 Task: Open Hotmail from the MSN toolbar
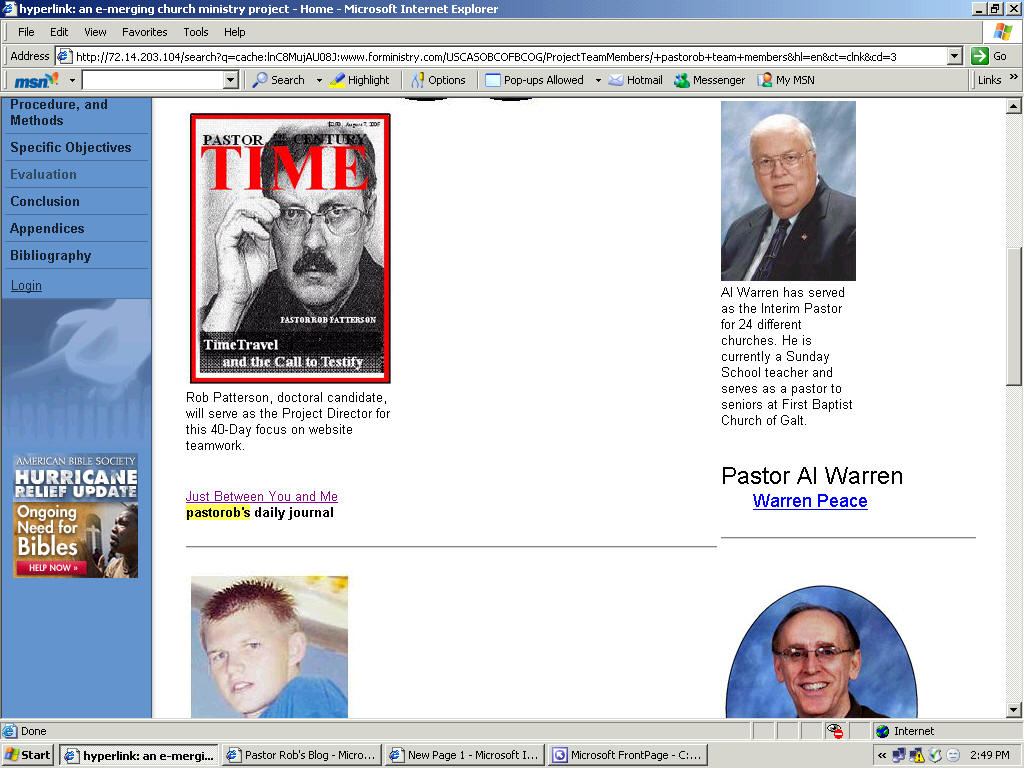635,80
